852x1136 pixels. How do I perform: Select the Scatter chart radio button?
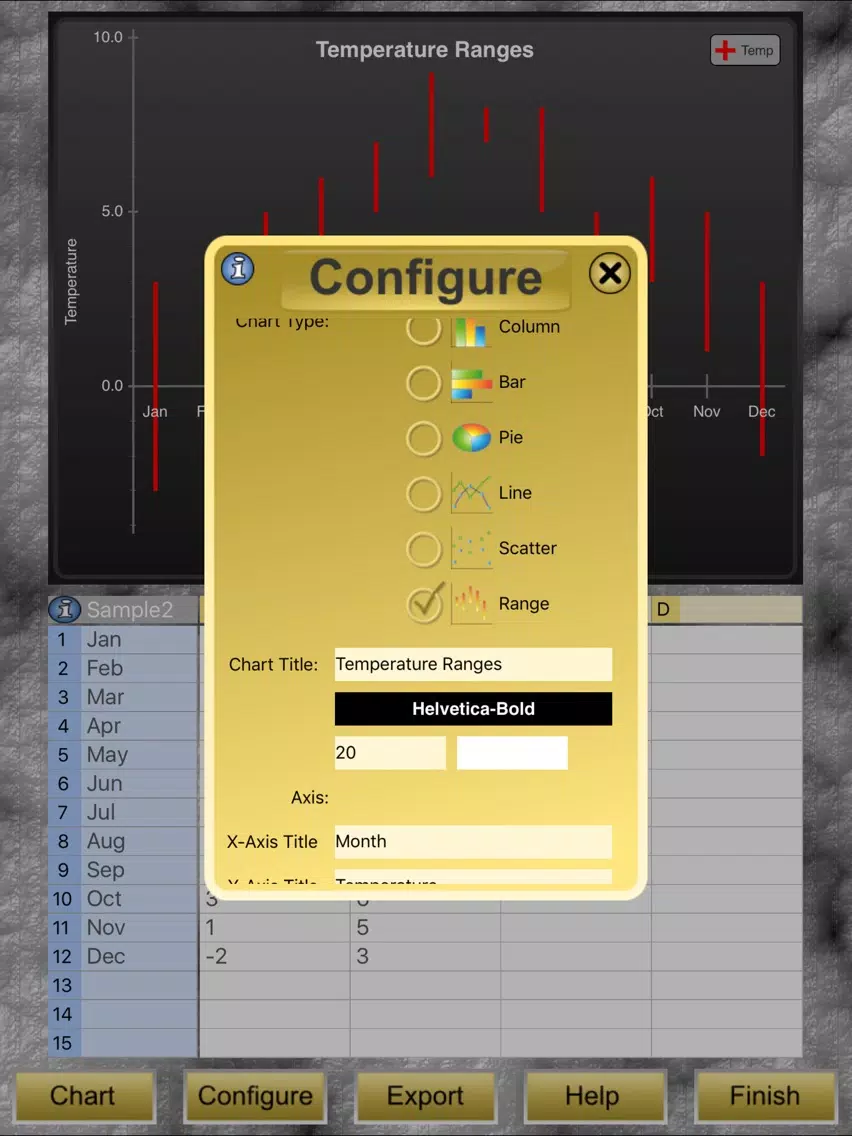click(x=424, y=549)
